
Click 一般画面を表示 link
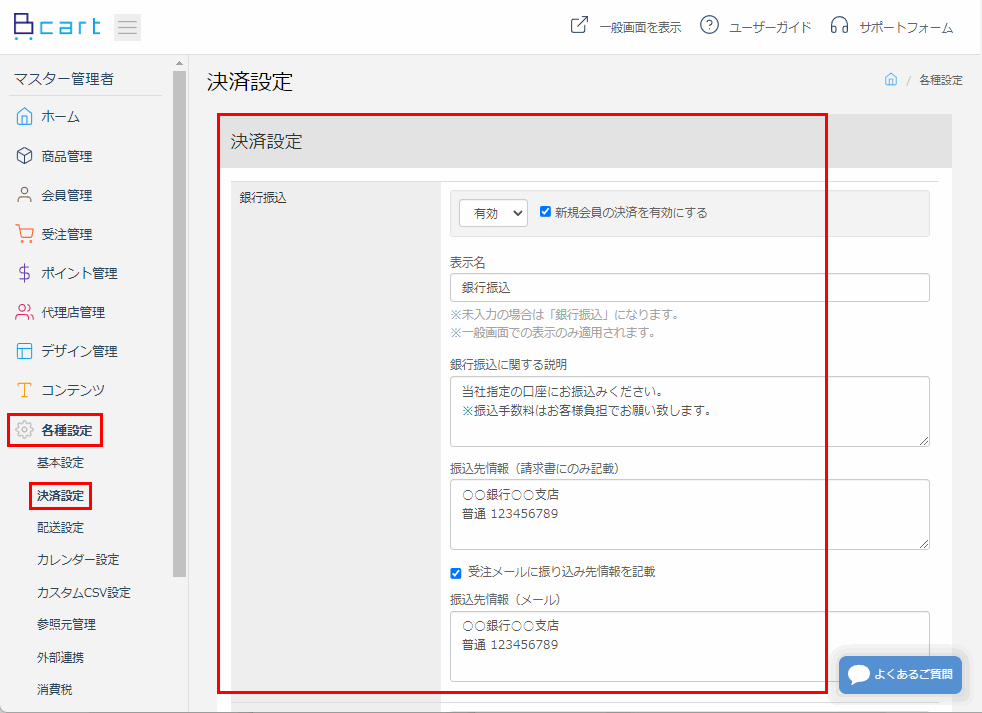click(x=640, y=27)
